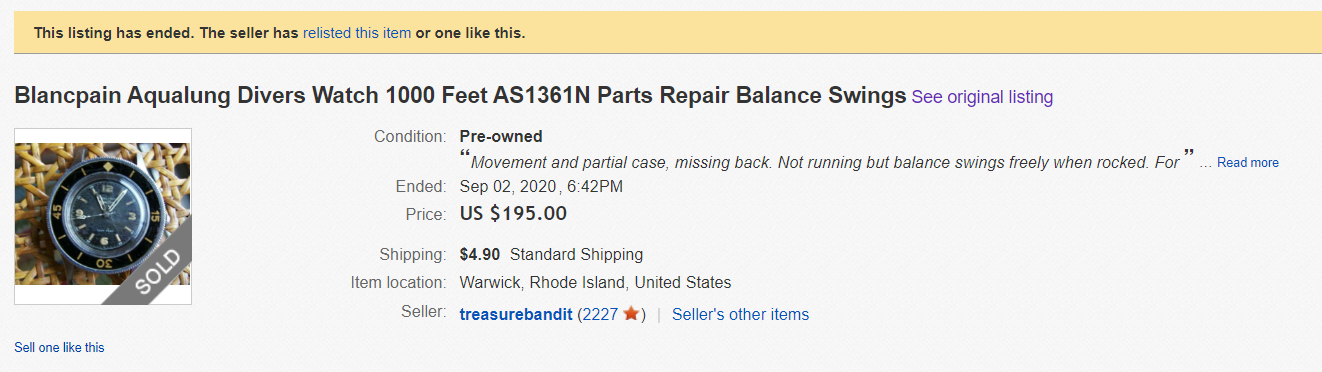Viewport: 1322px width, 372px height.
Task: Select the US $195.00 price
Action: coord(513,214)
